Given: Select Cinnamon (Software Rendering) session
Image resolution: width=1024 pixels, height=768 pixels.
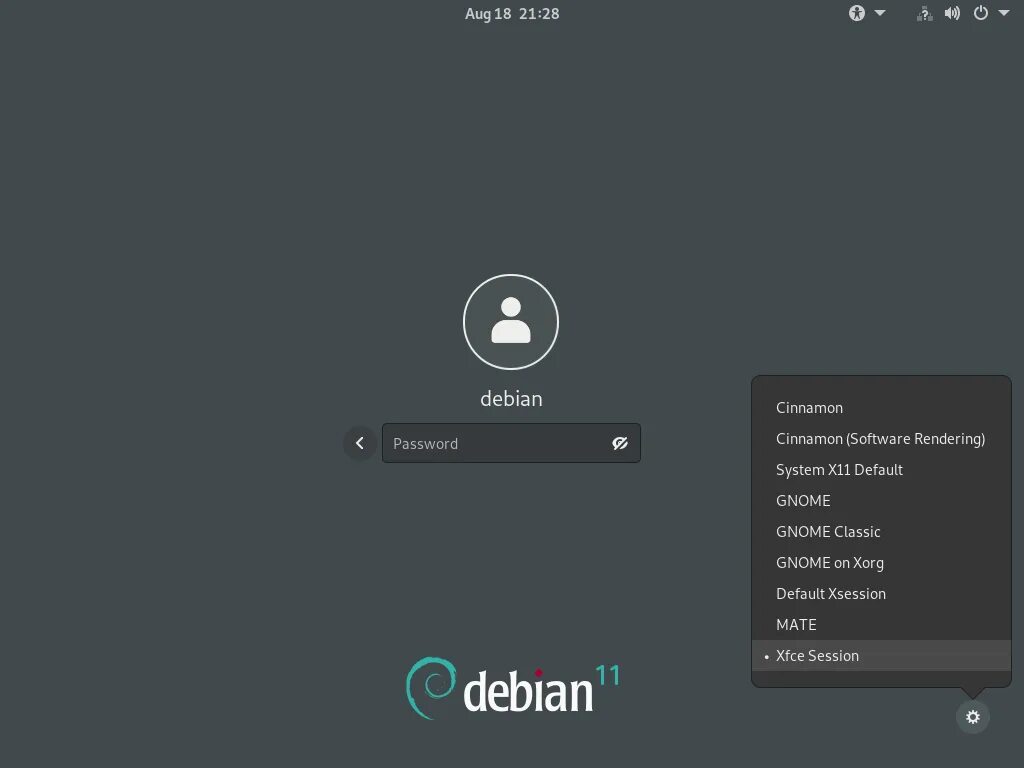Looking at the screenshot, I should [x=881, y=439].
